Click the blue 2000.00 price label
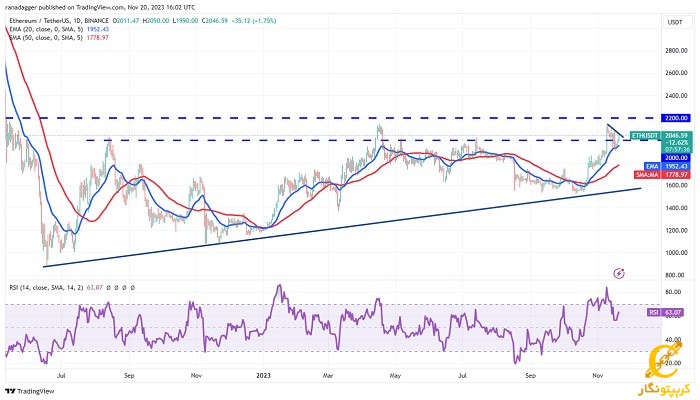700x400 pixels. 676,158
